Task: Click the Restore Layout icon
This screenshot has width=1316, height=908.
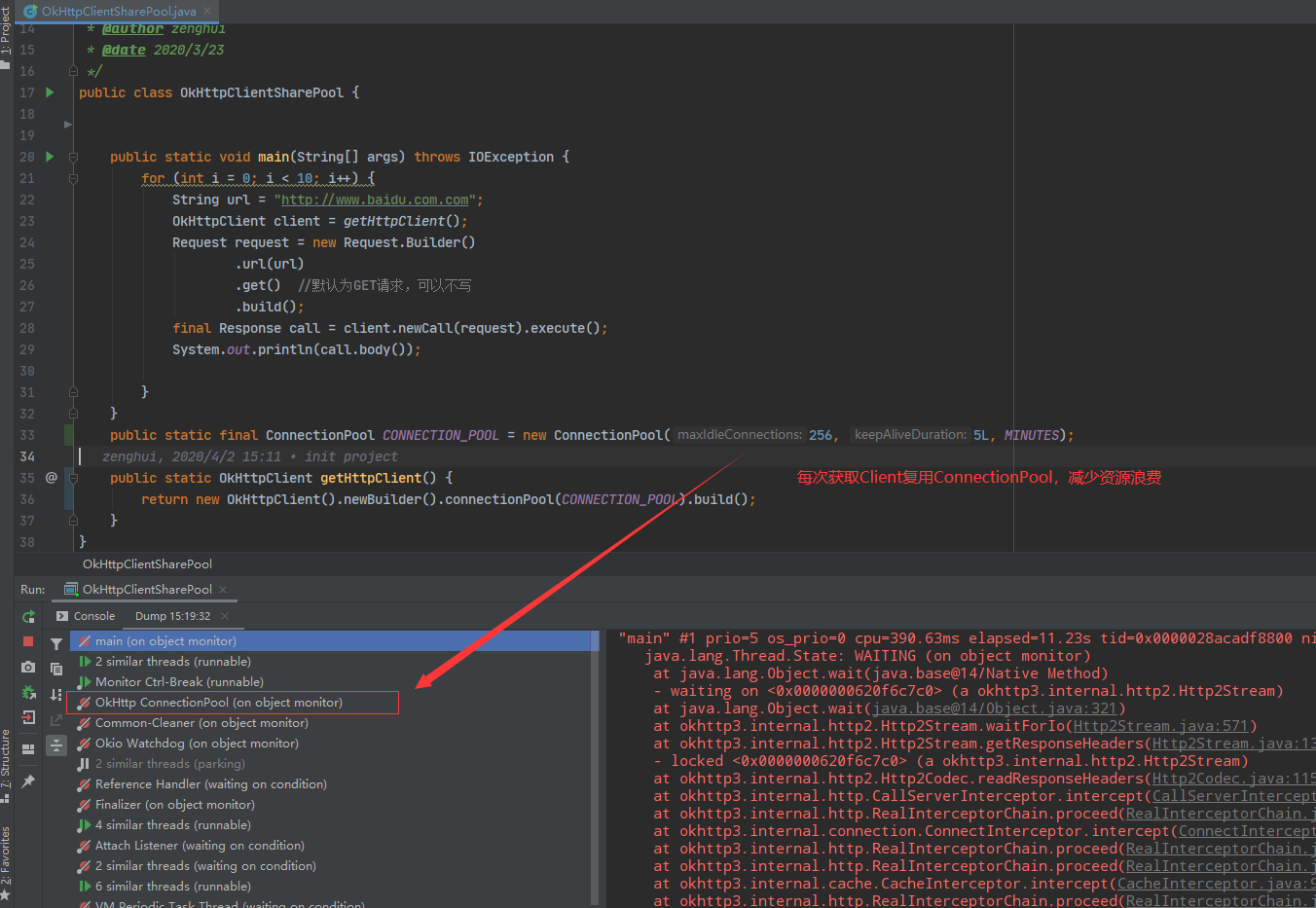Action: [x=28, y=748]
